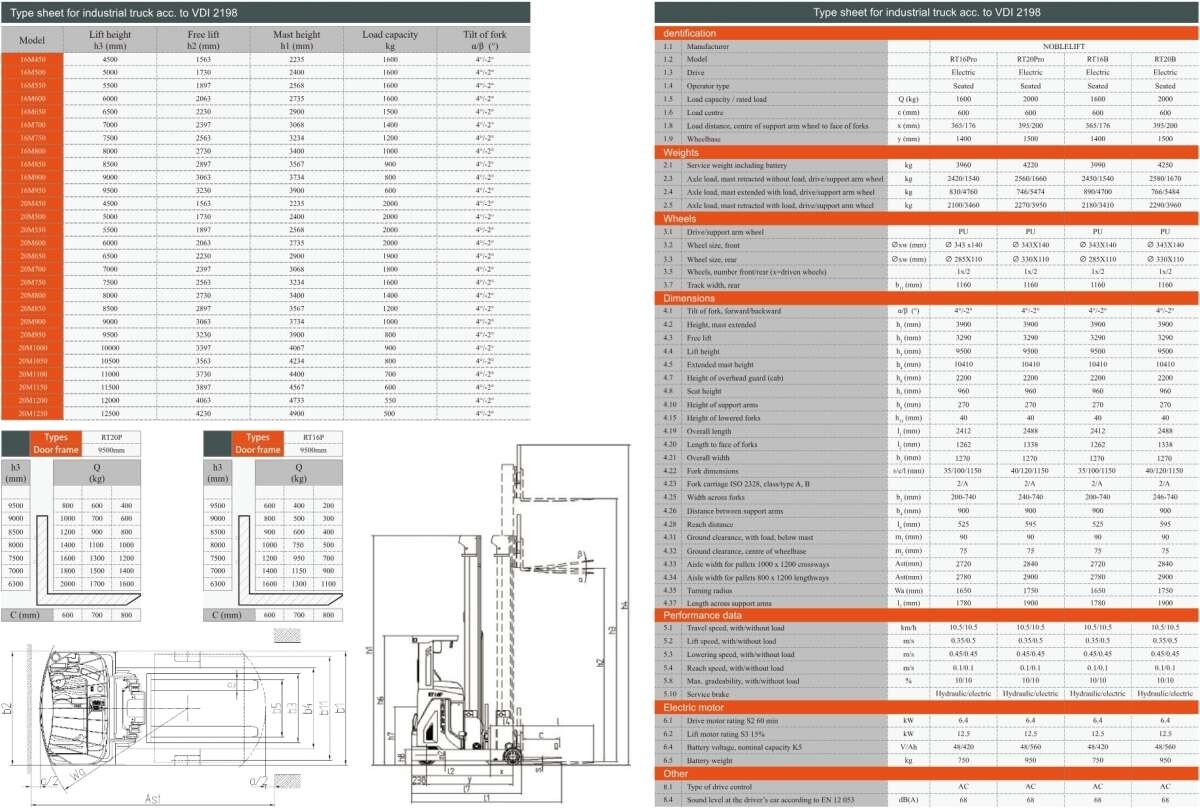Select the Weights section header
Image resolution: width=1200 pixels, height=810 pixels.
[x=682, y=152]
